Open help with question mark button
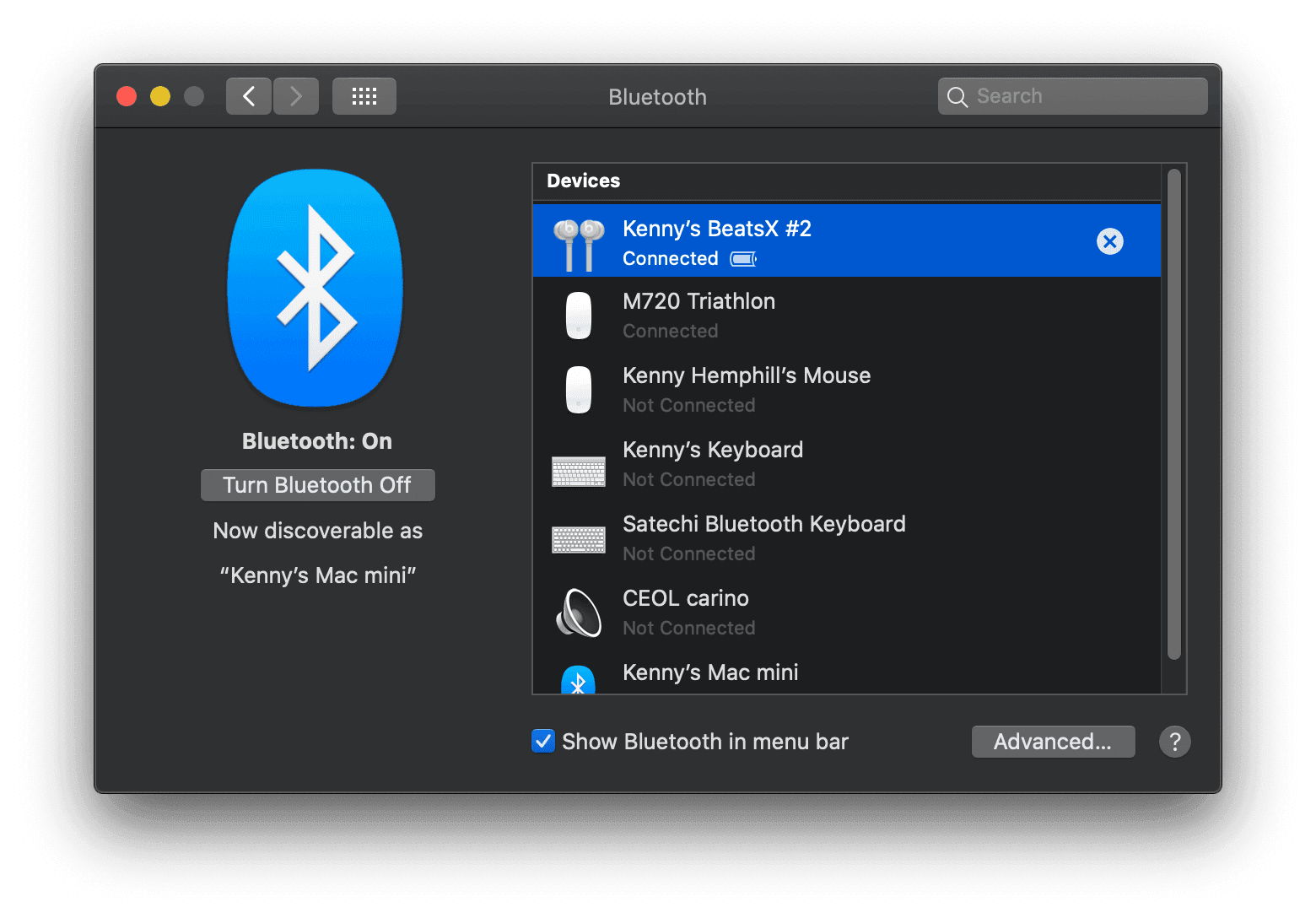Screen dimensions: 1316x918 pyautogui.click(x=1175, y=742)
